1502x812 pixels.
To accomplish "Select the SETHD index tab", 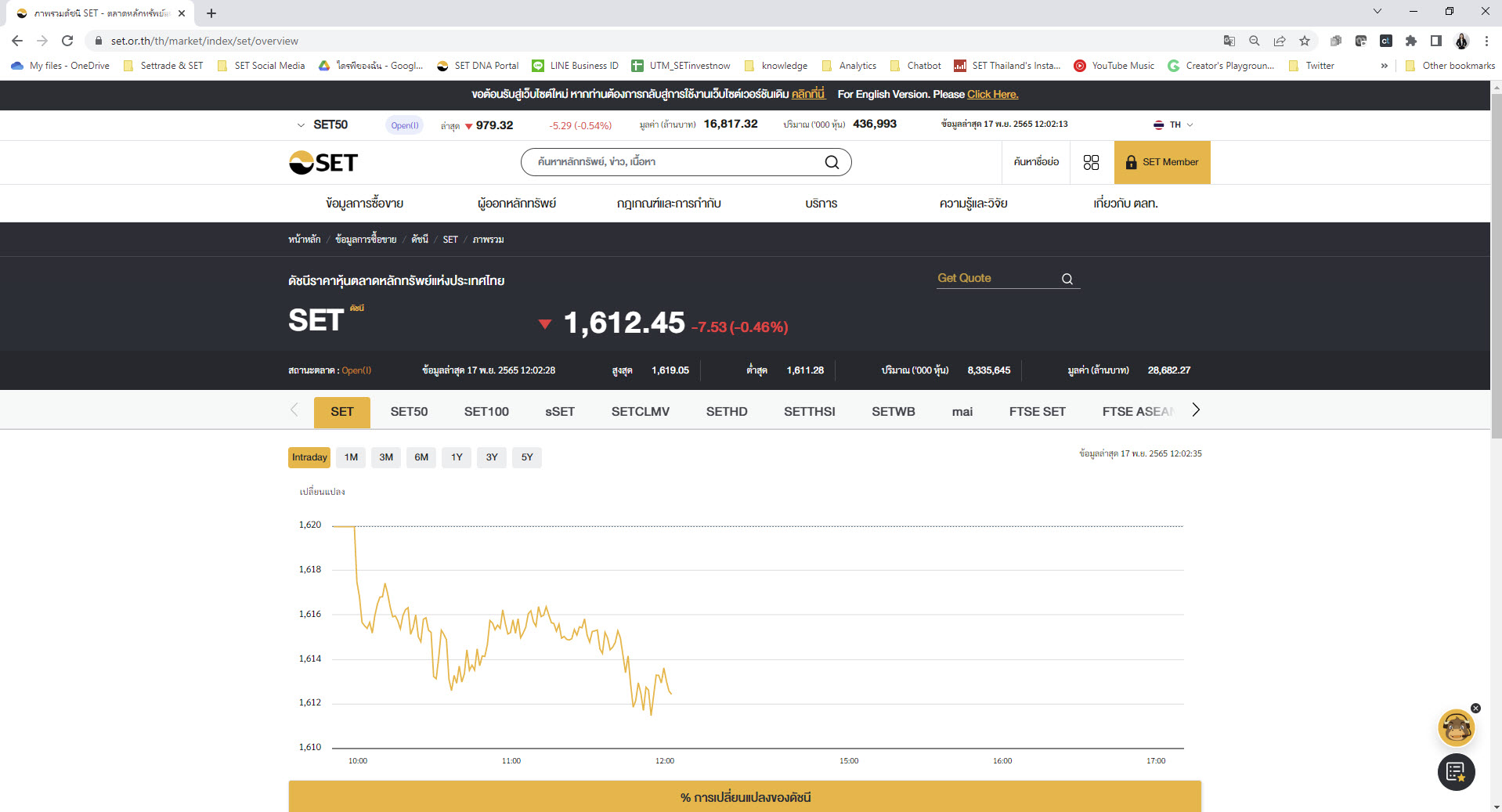I will coord(726,412).
